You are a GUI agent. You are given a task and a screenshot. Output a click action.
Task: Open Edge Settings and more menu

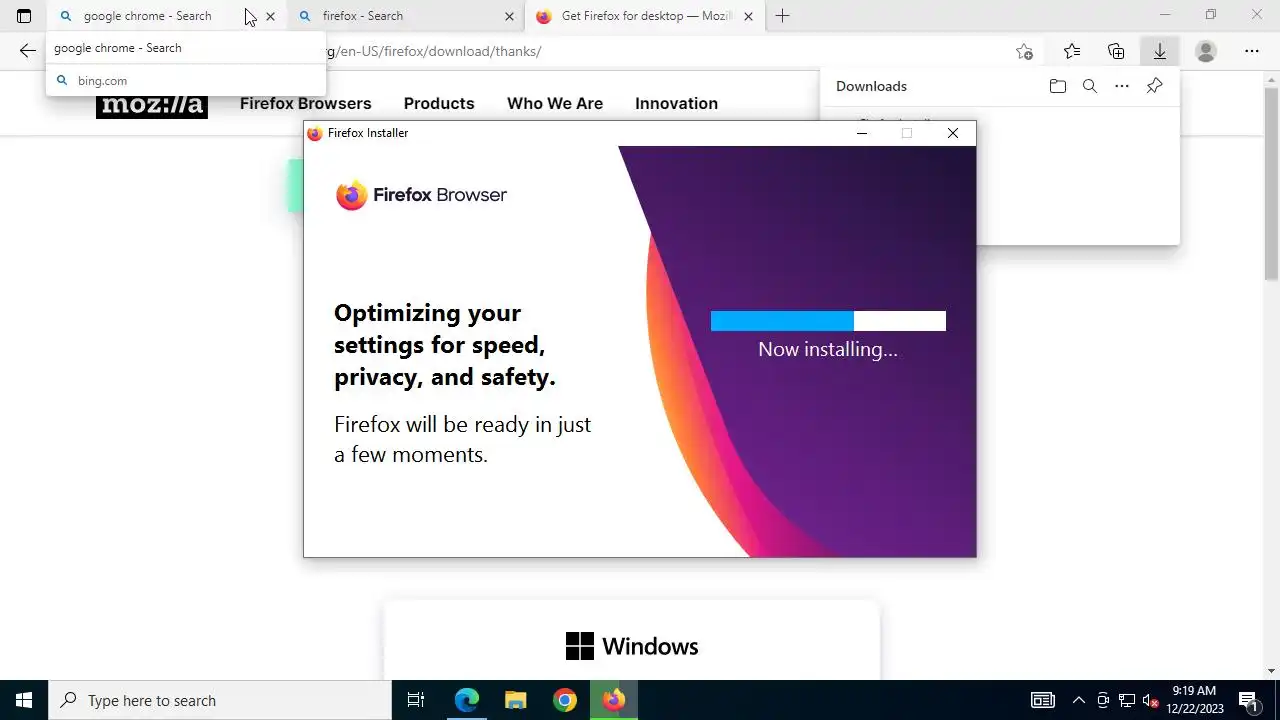coord(1252,51)
